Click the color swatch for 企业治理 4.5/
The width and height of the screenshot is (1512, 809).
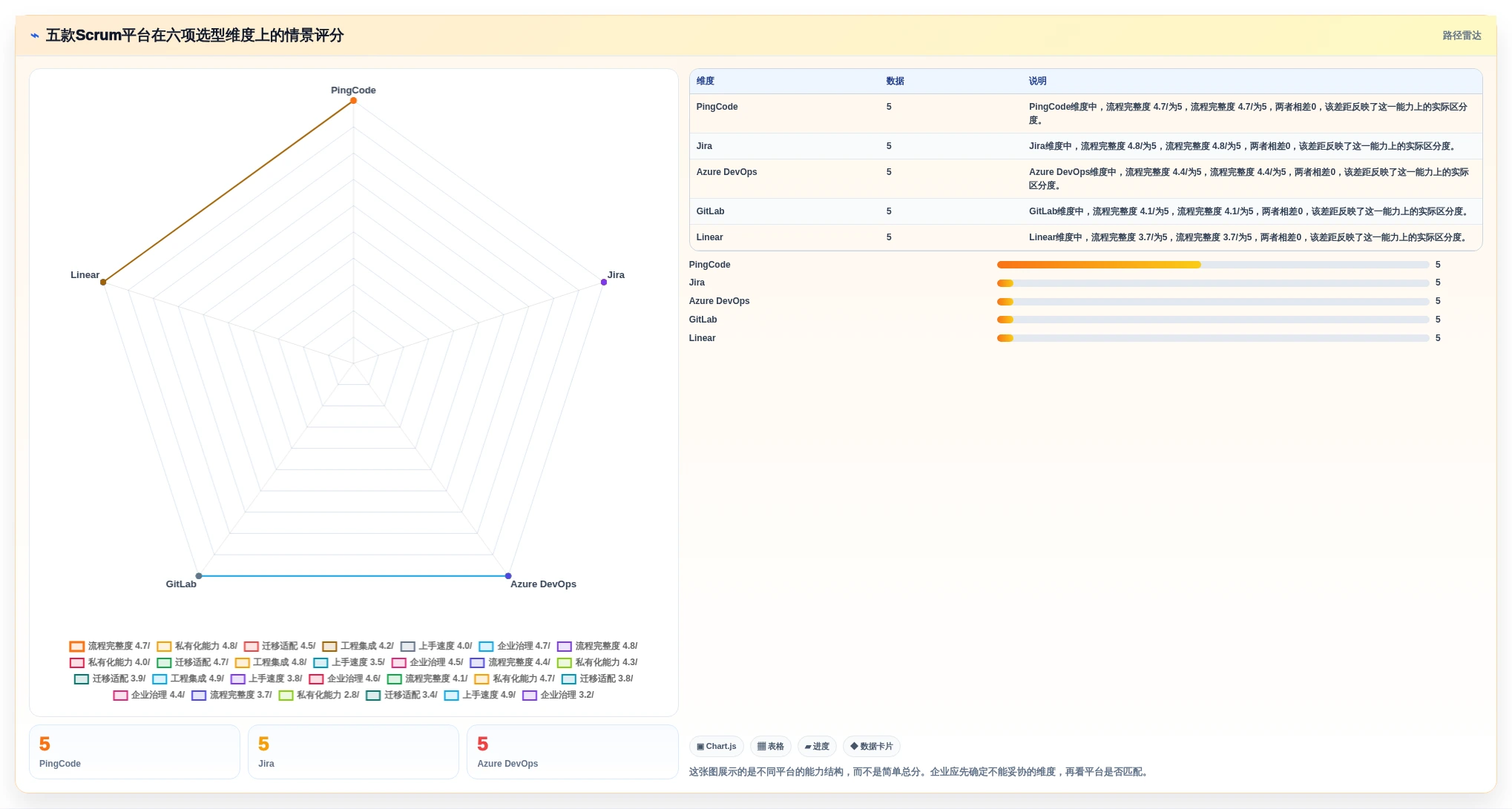coord(399,662)
